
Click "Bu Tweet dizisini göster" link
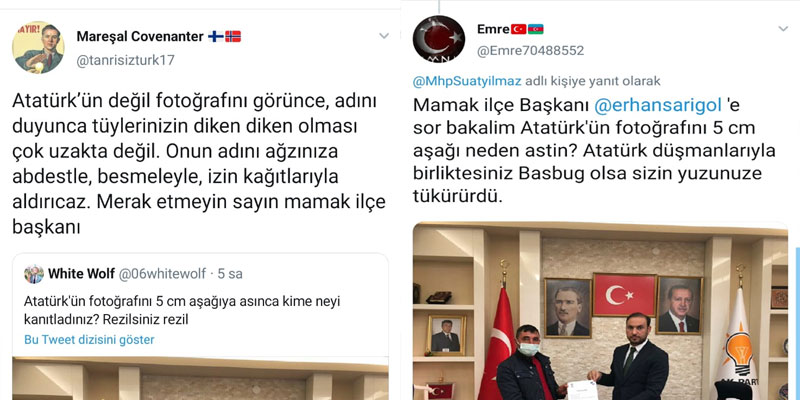(x=89, y=339)
